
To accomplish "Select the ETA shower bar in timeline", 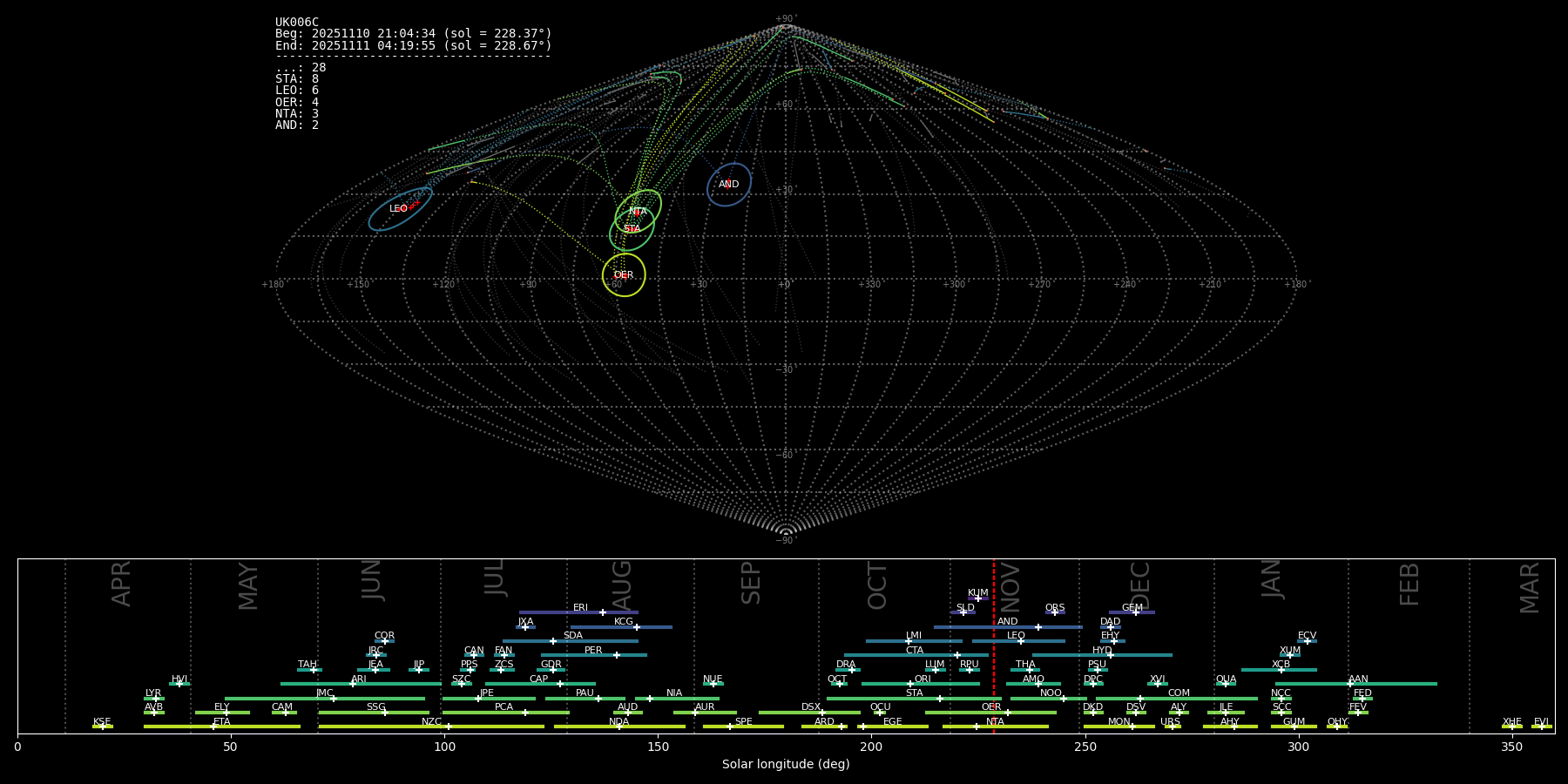I will (x=222, y=727).
